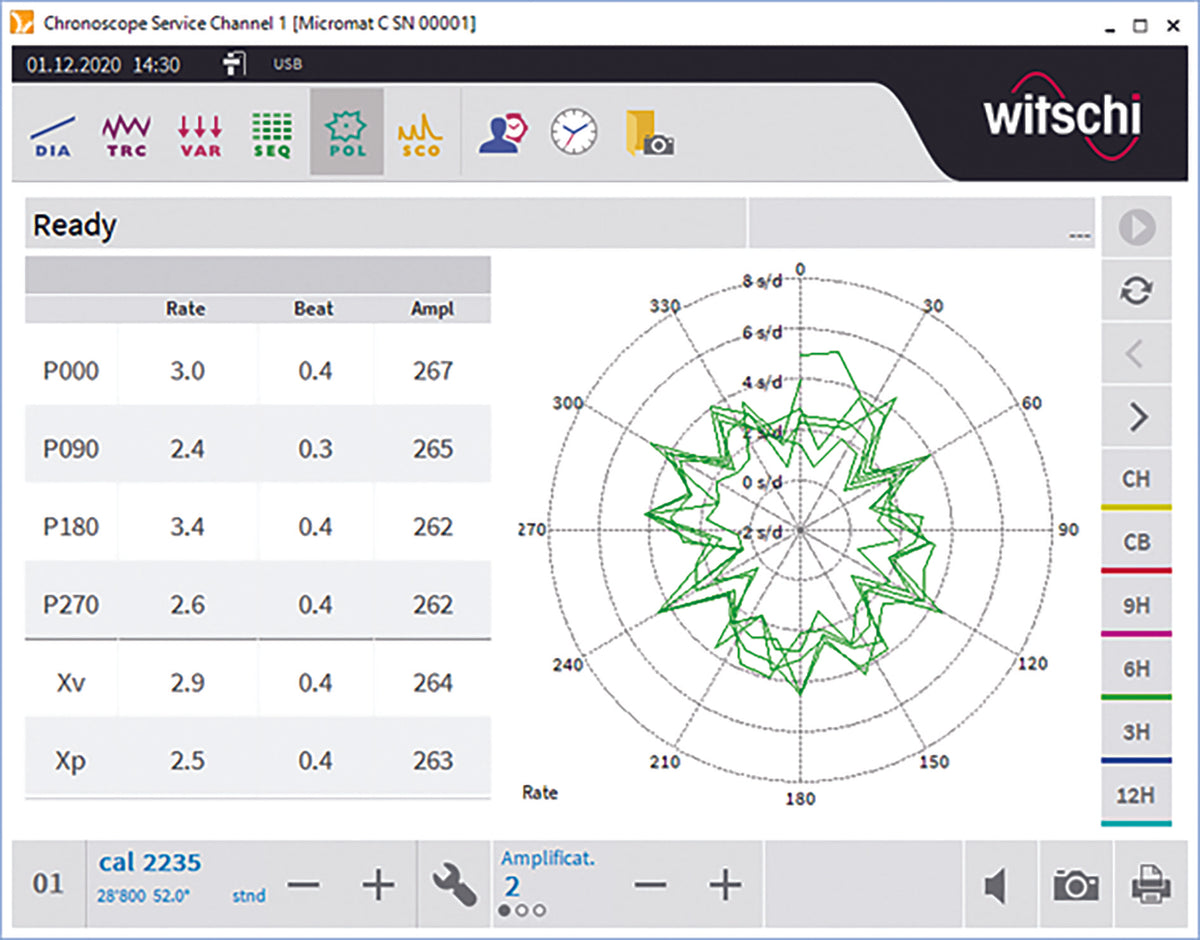
Task: Toggle the CH position display
Action: [x=1136, y=479]
